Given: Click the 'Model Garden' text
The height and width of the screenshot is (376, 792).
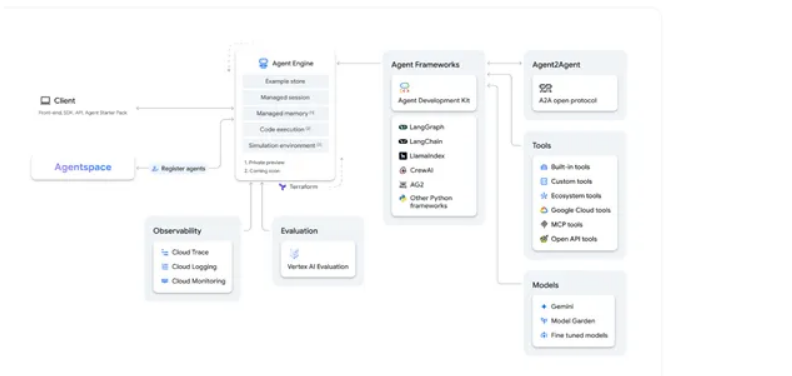Looking at the screenshot, I should (573, 320).
